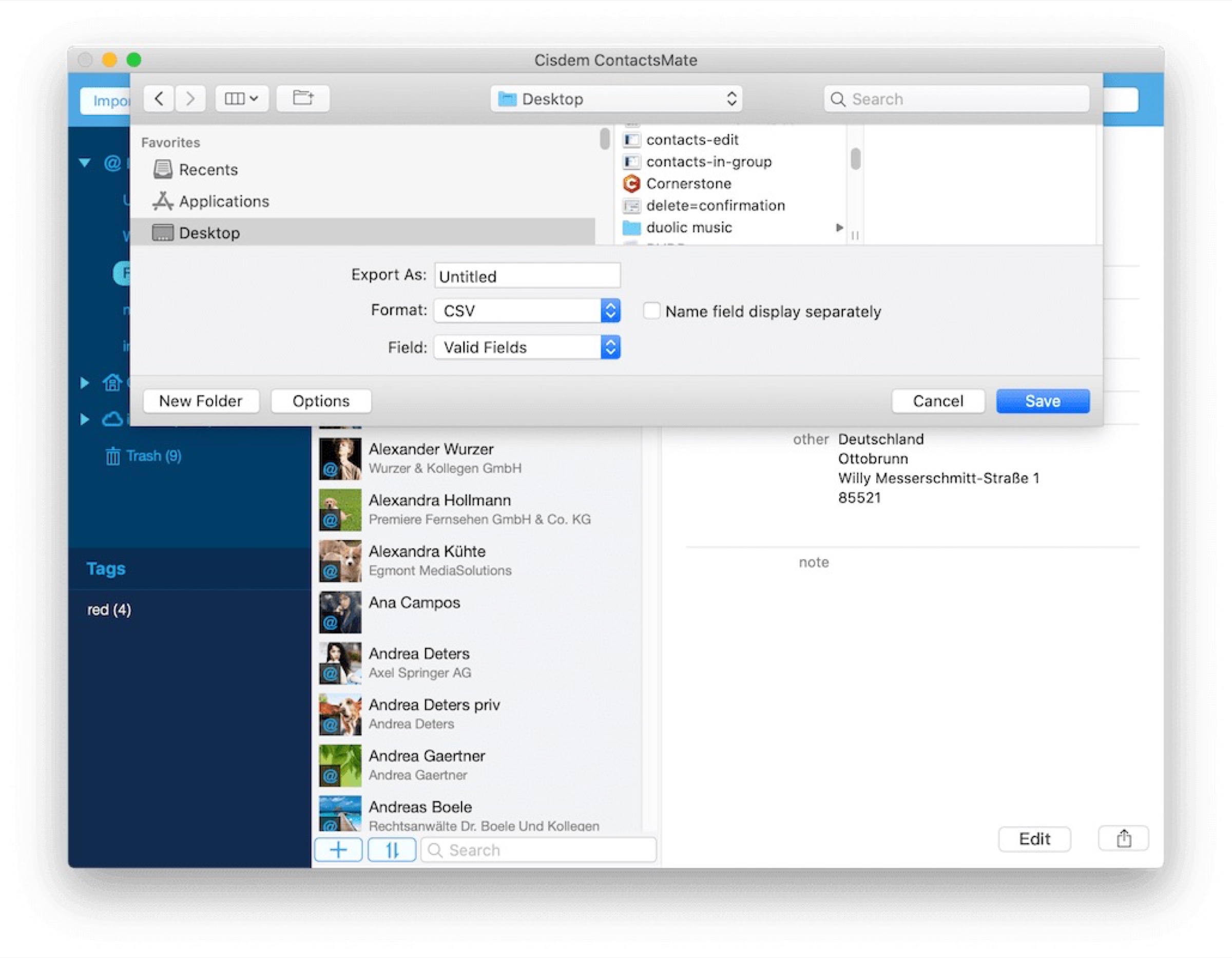1232x958 pixels.
Task: Click the forward navigation arrow
Action: pyautogui.click(x=190, y=99)
